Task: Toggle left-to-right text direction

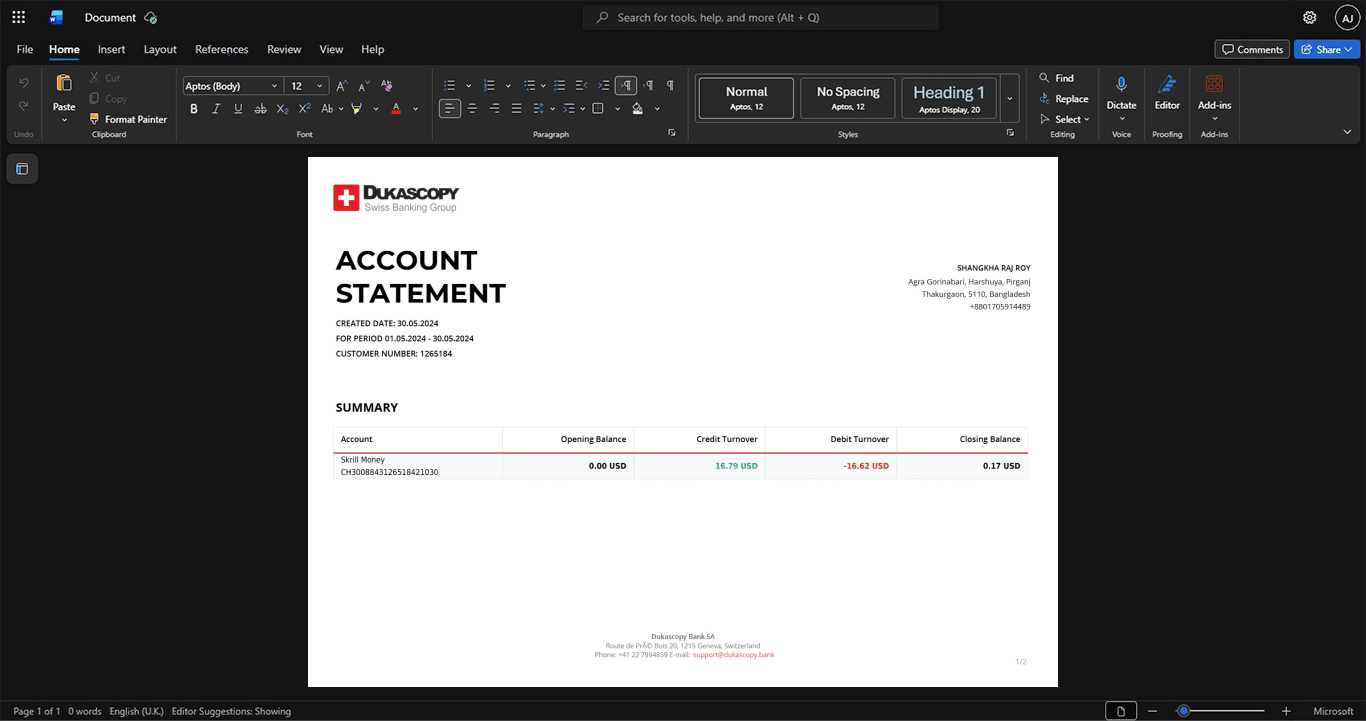Action: coord(626,86)
